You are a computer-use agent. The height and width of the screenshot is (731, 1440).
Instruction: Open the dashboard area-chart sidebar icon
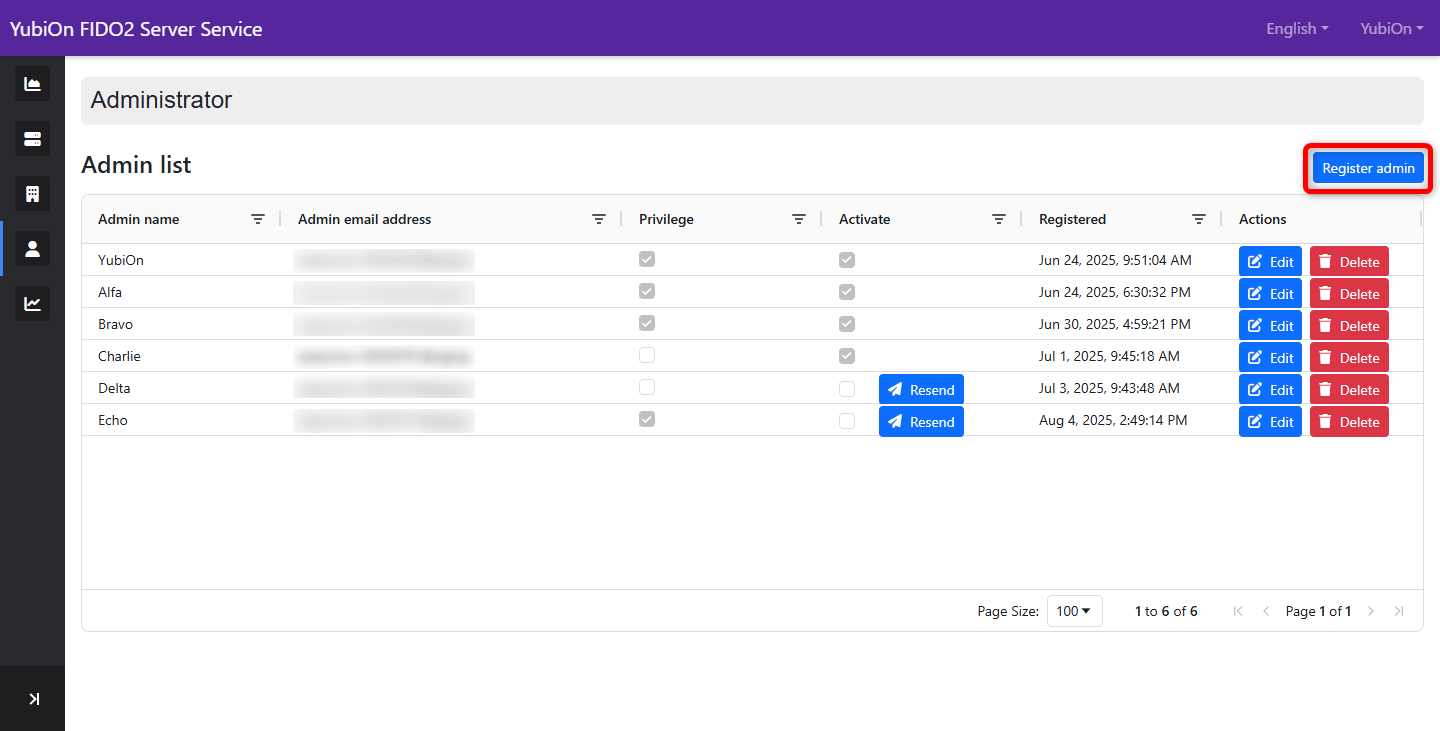32,84
